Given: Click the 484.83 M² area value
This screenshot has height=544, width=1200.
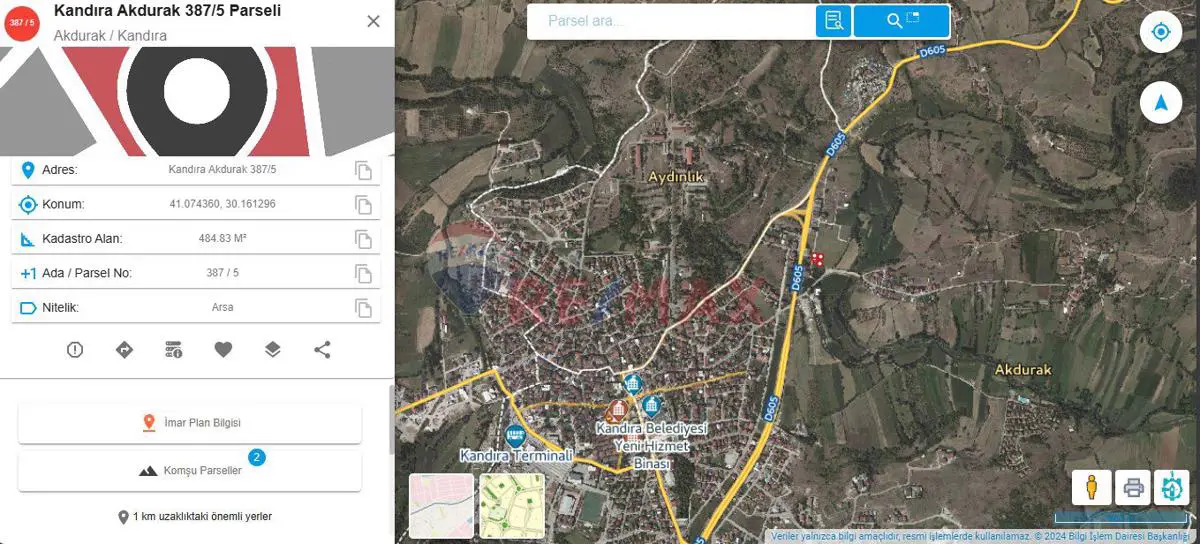Looking at the screenshot, I should (x=223, y=239).
